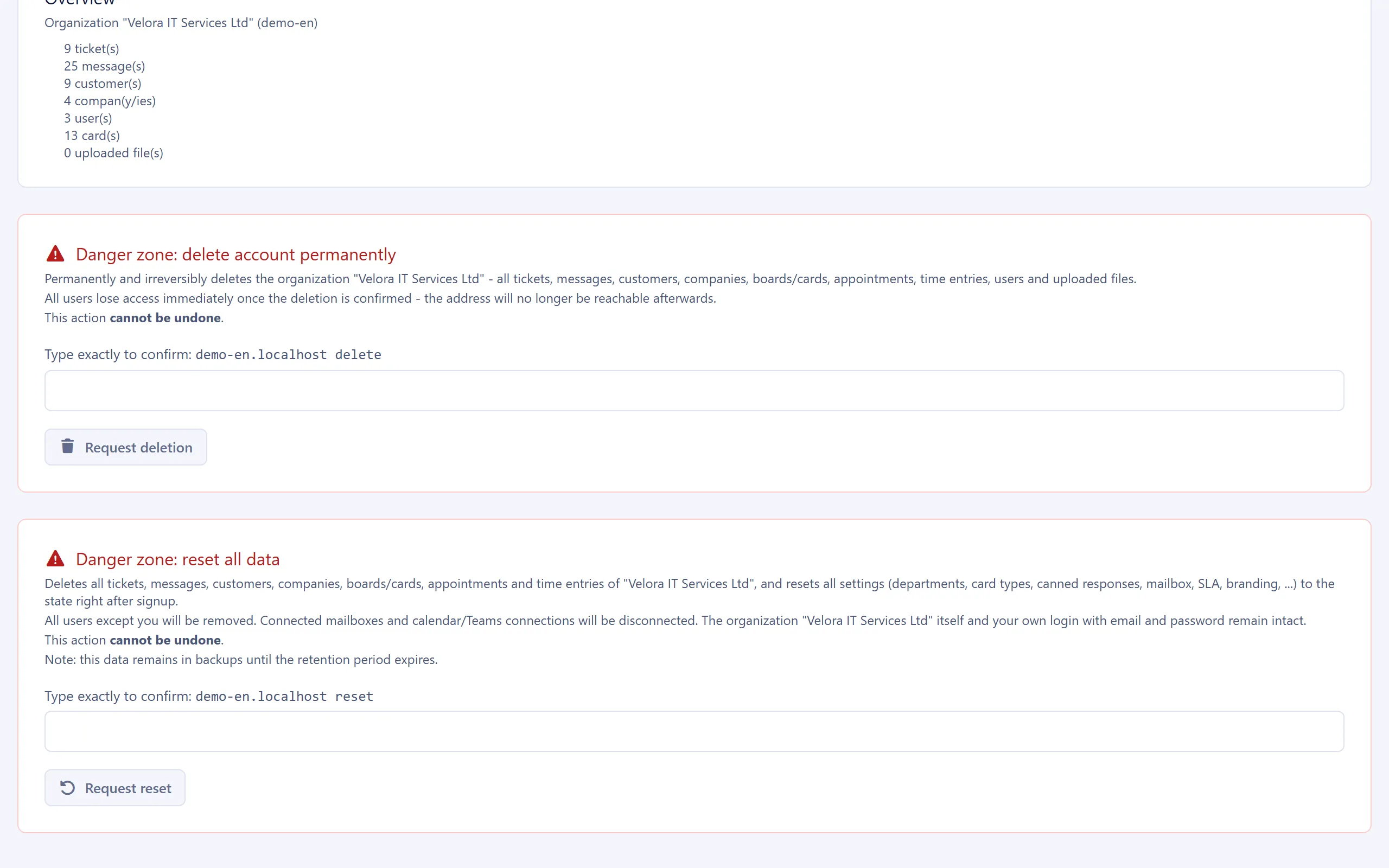Click the Request deletion button
The height and width of the screenshot is (868, 1389).
126,447
